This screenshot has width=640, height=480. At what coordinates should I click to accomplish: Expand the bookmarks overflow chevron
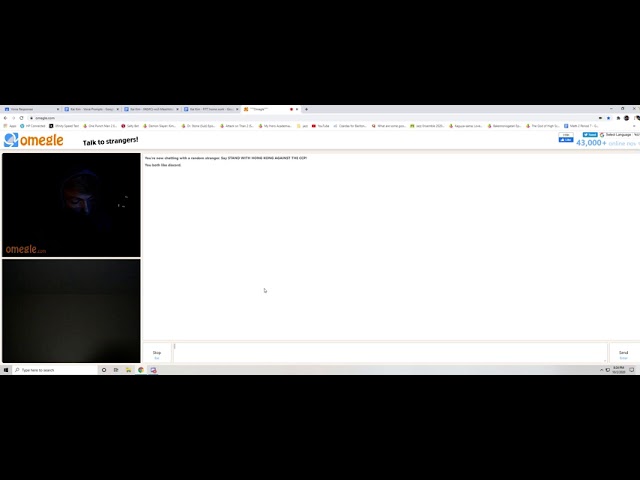[634, 126]
